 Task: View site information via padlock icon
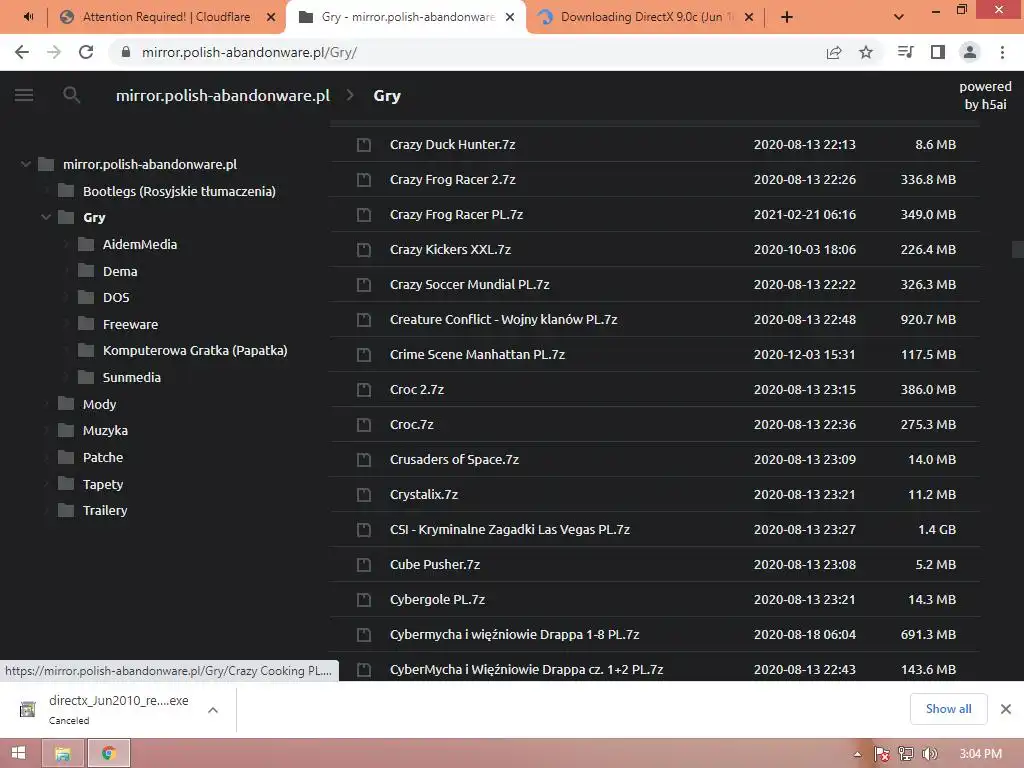coord(126,52)
